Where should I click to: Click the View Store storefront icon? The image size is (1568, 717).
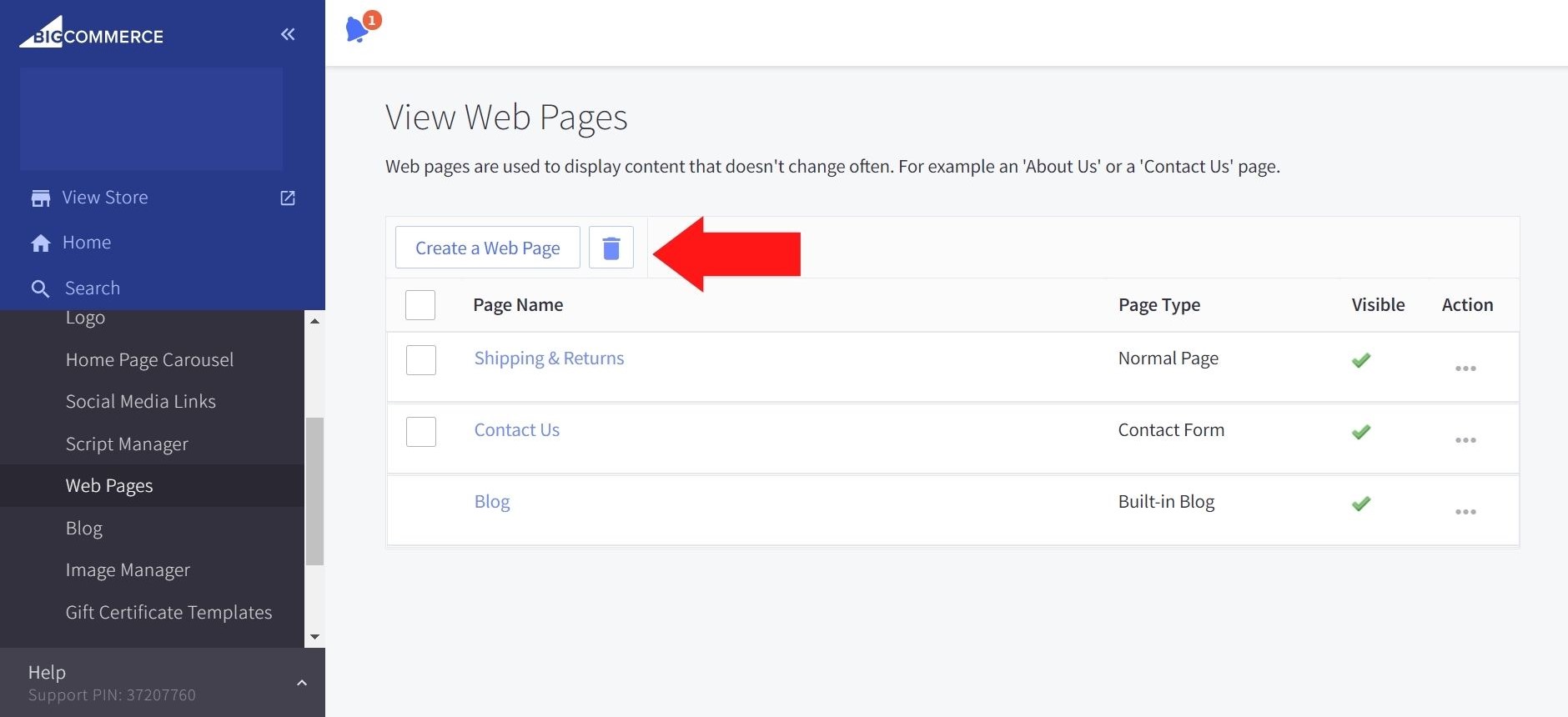click(40, 198)
